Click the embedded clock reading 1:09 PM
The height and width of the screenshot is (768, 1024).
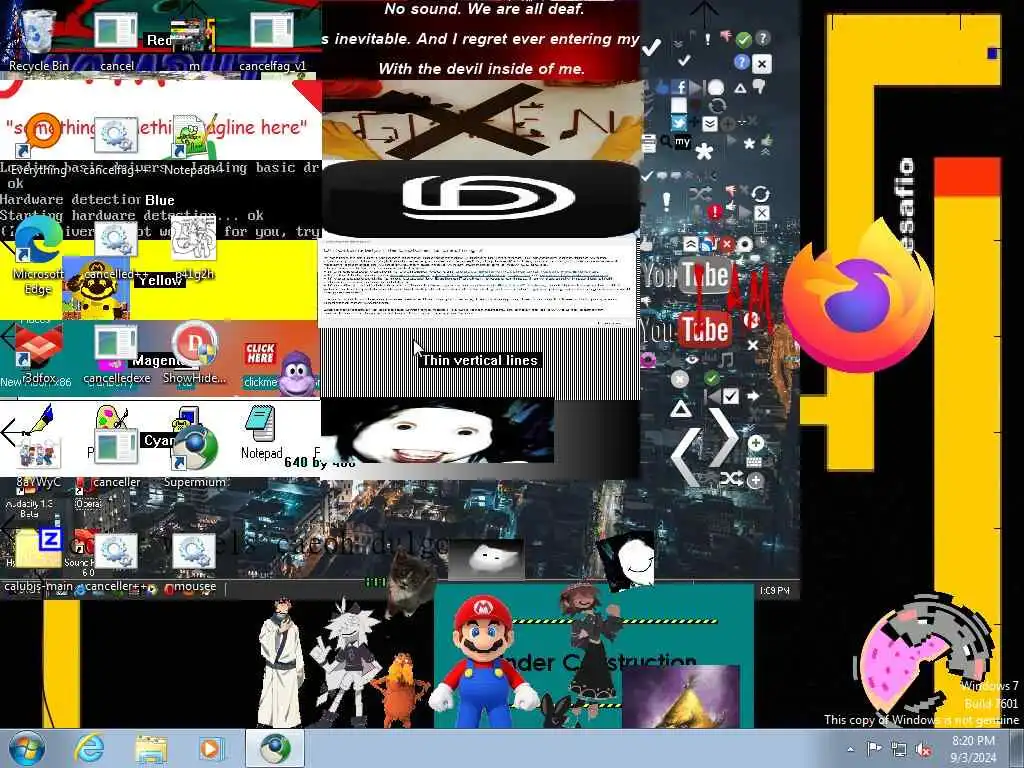pos(775,590)
